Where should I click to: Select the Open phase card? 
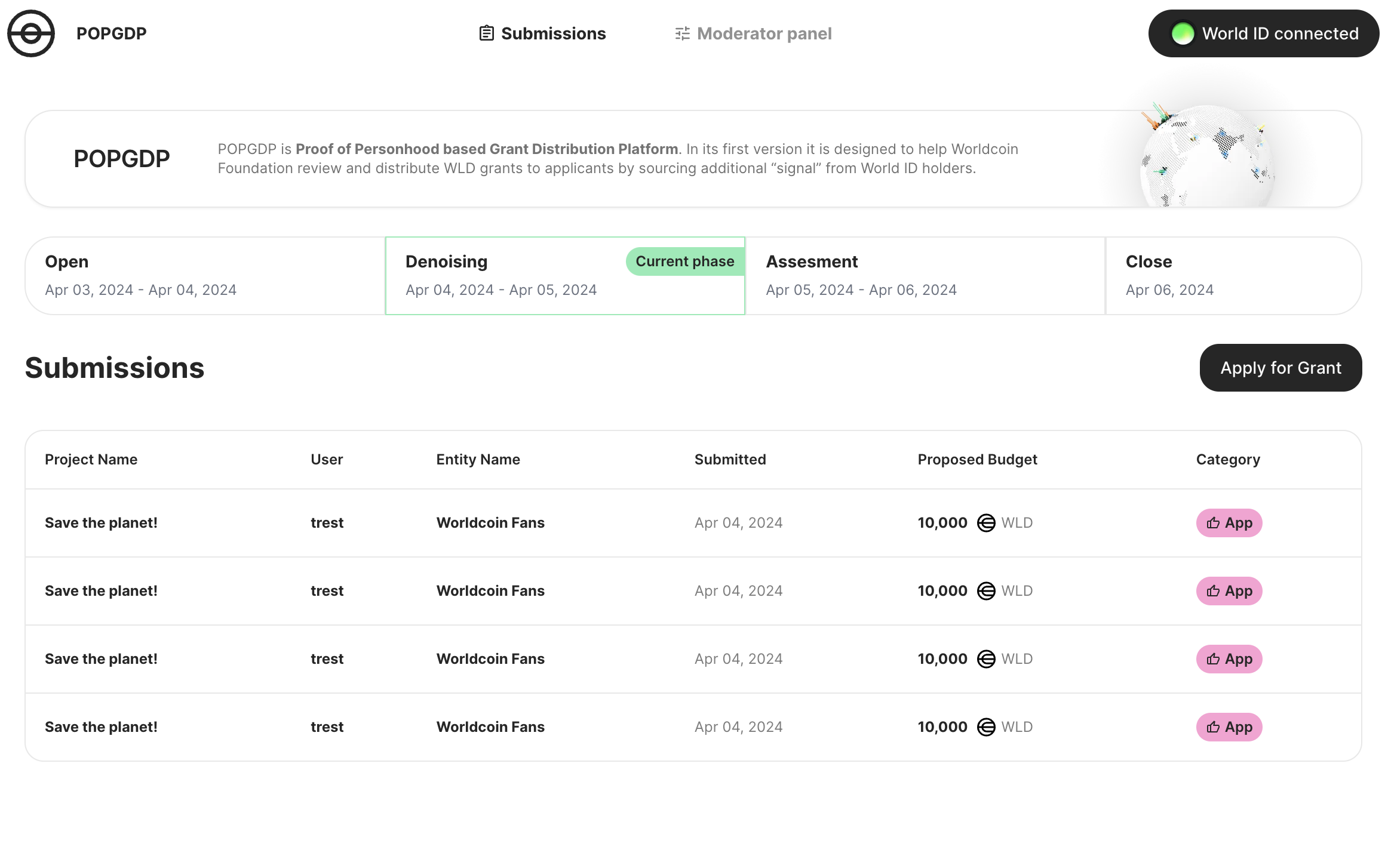204,276
